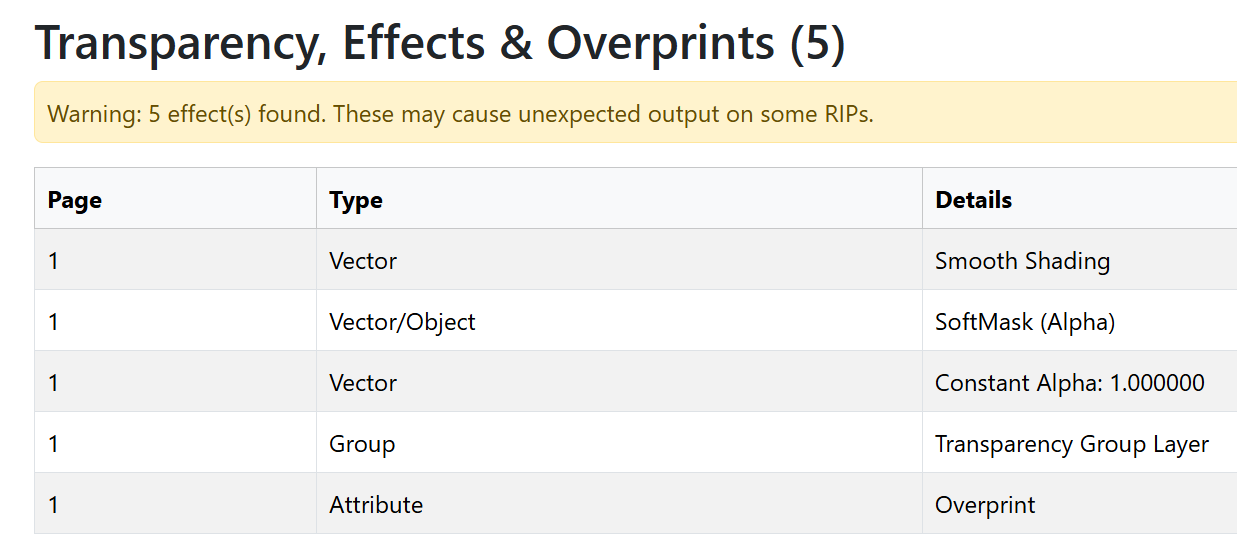Select the Smooth Shading details cell
Image resolution: width=1237 pixels, height=541 pixels.
(x=1022, y=261)
